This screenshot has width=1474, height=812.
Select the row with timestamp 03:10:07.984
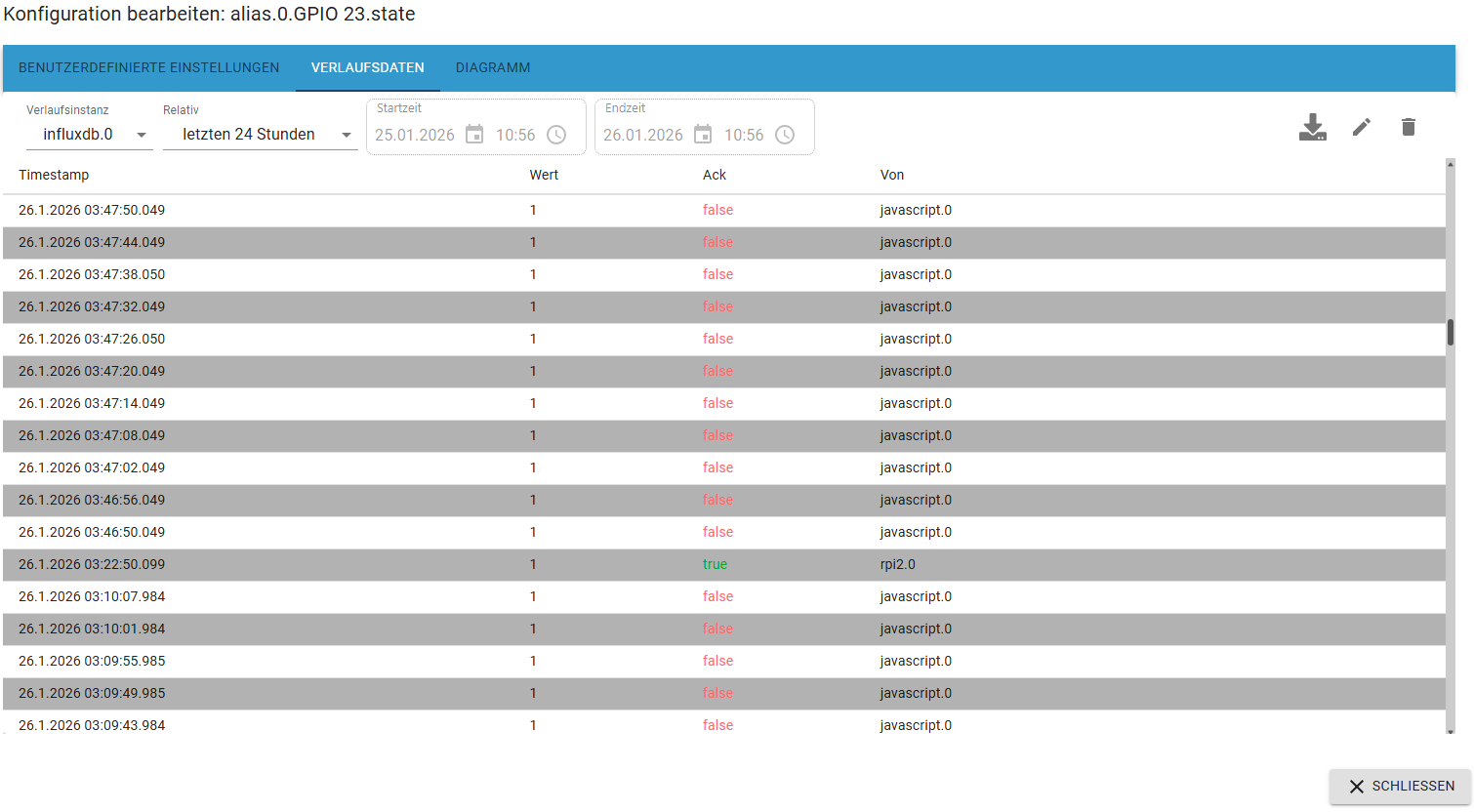[724, 596]
